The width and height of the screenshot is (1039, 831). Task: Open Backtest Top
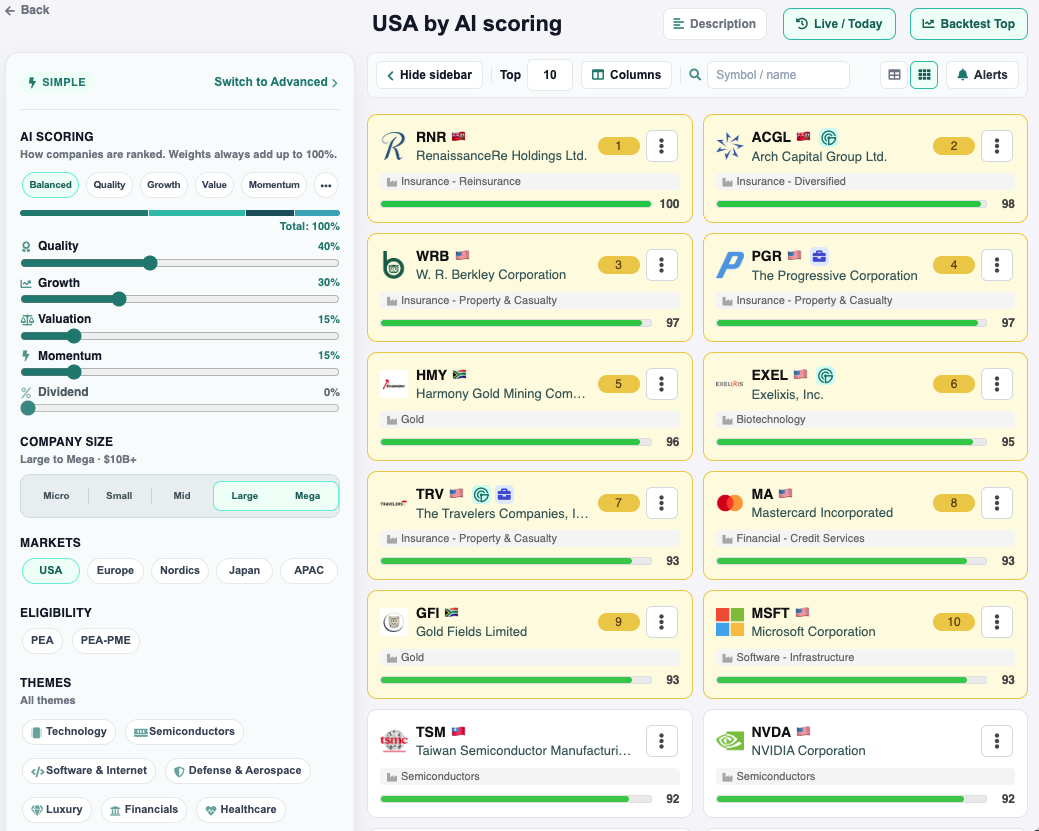pyautogui.click(x=968, y=24)
